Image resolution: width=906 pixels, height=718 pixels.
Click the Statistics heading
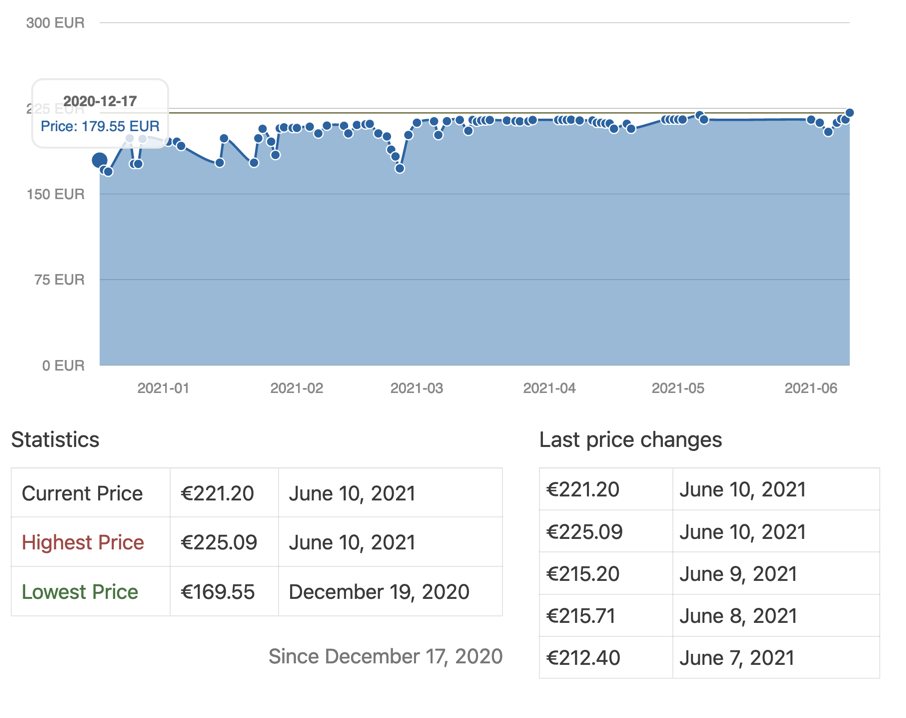click(55, 440)
